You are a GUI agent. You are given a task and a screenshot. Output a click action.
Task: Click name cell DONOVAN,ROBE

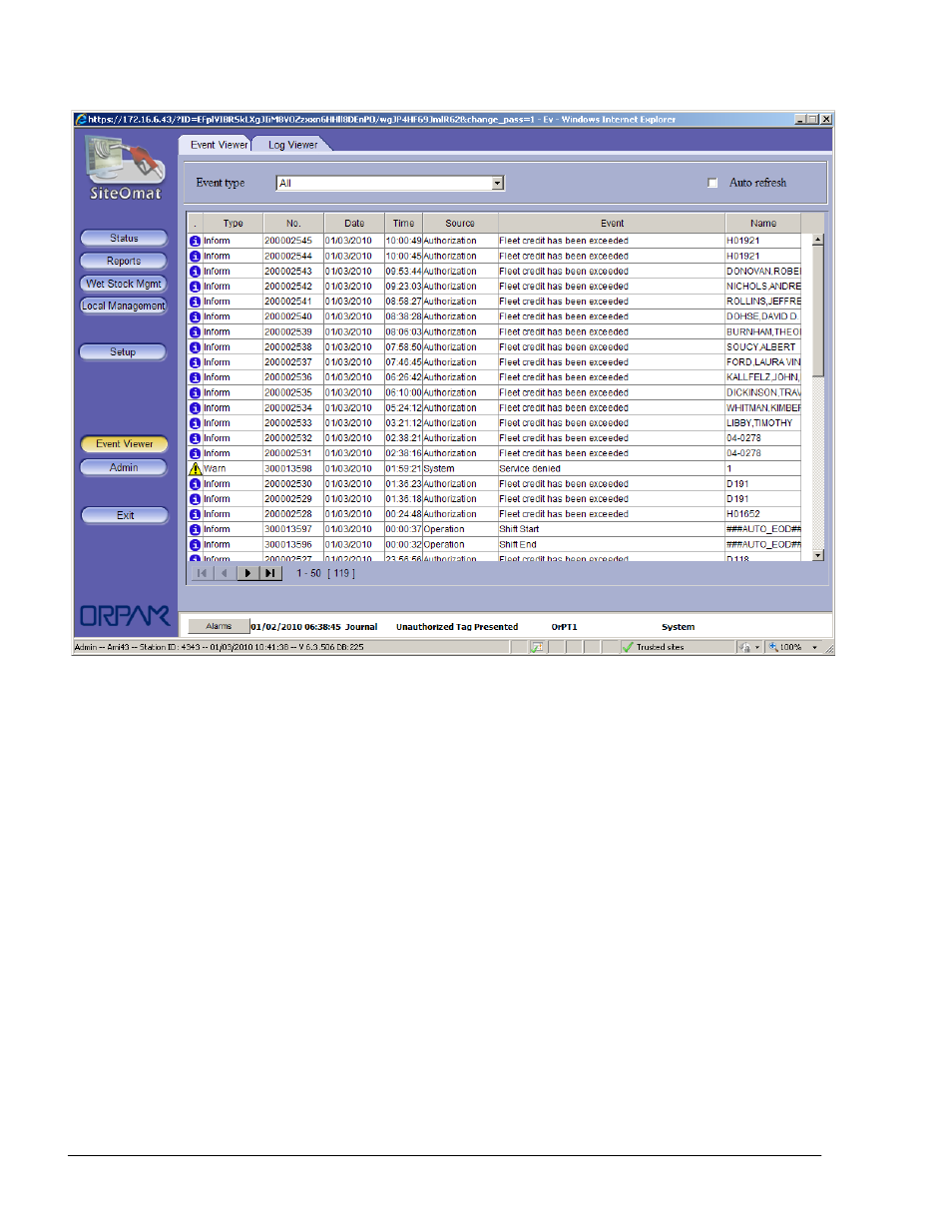(x=763, y=272)
